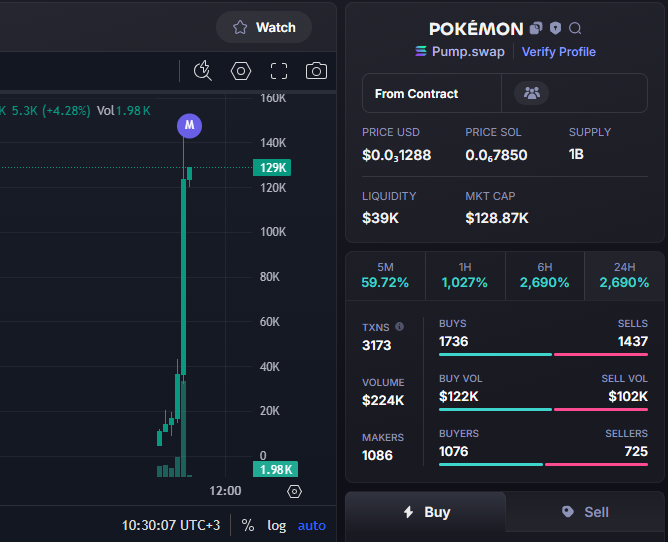668x542 pixels.
Task: Click the MKT CAP value $128.87K
Action: coord(497,218)
